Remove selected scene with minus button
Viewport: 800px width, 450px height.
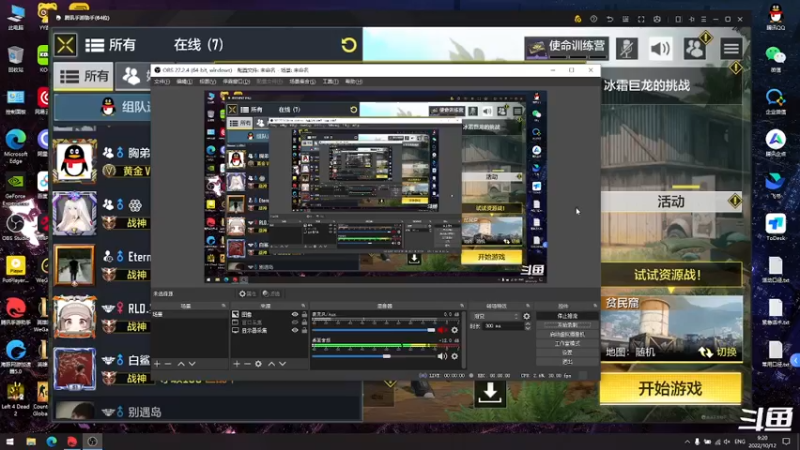(168, 364)
